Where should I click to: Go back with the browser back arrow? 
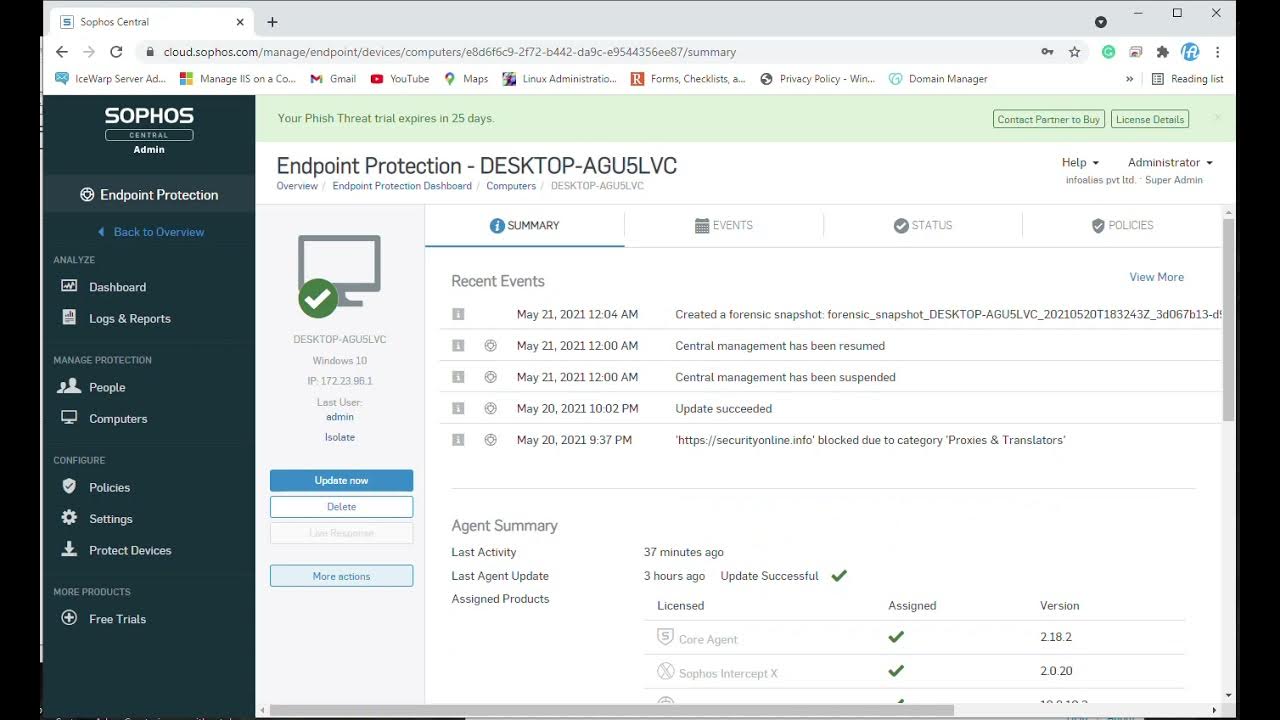click(62, 52)
